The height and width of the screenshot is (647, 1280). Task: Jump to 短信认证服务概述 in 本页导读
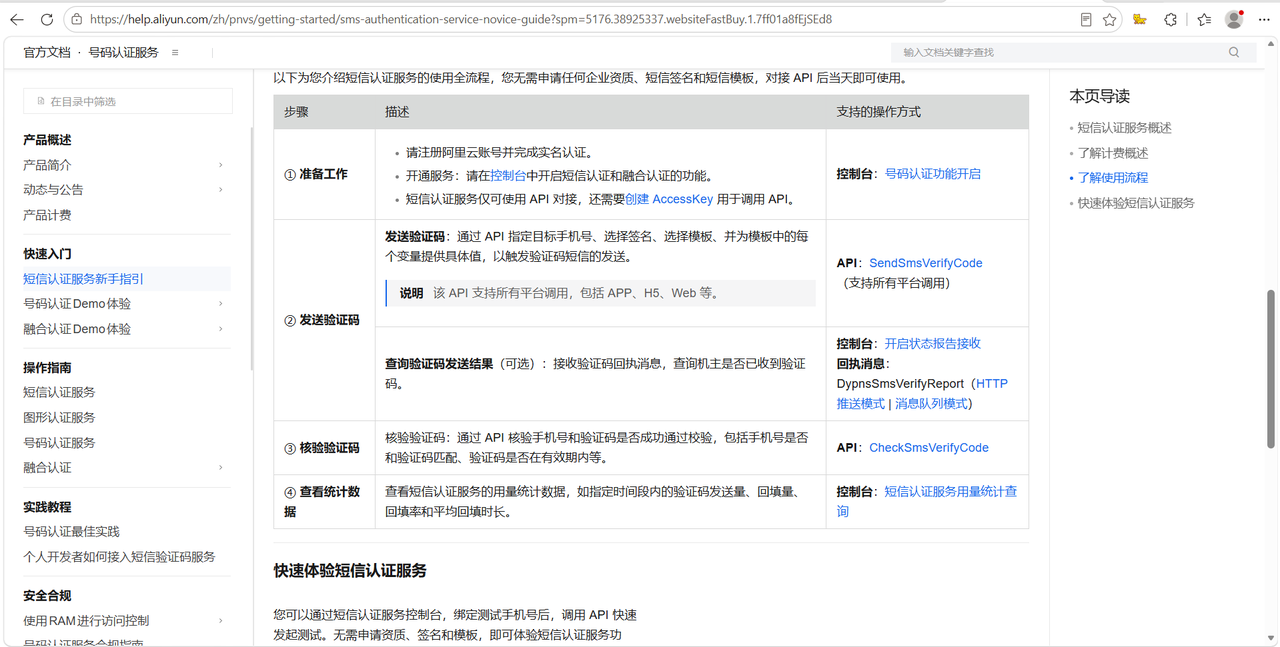[x=1124, y=128]
